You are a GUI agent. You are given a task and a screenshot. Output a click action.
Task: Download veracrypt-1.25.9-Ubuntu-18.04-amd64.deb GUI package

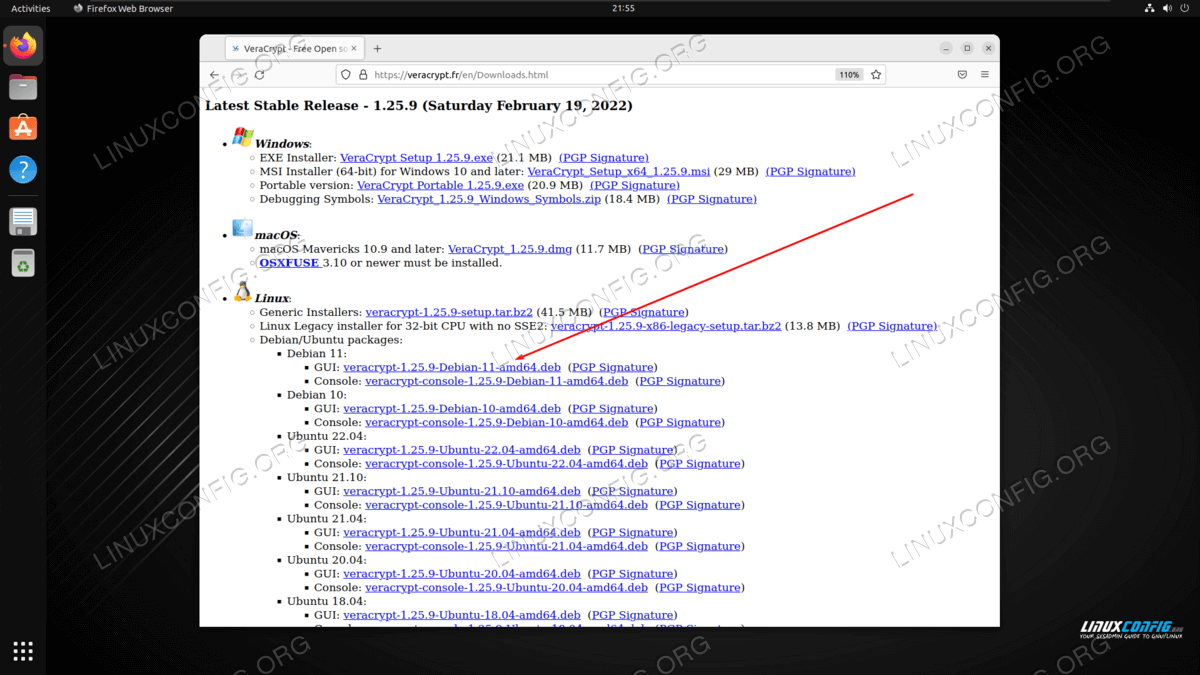(462, 615)
